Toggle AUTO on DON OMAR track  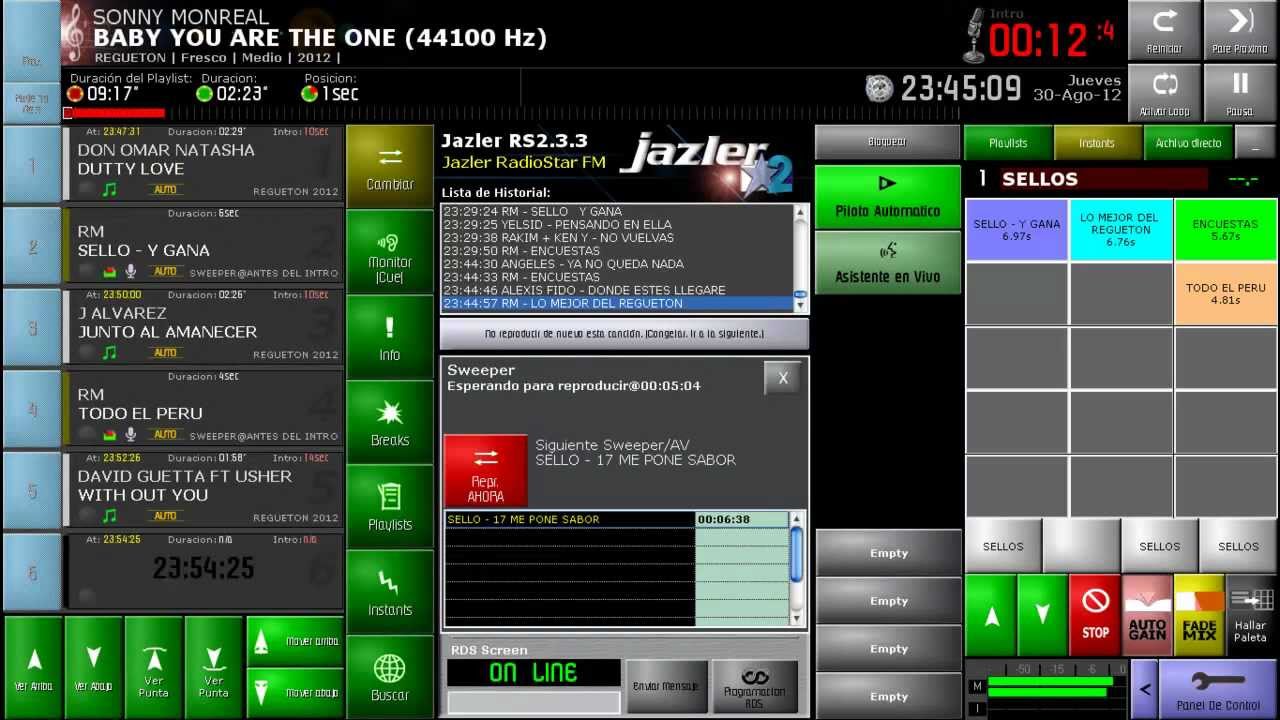165,189
